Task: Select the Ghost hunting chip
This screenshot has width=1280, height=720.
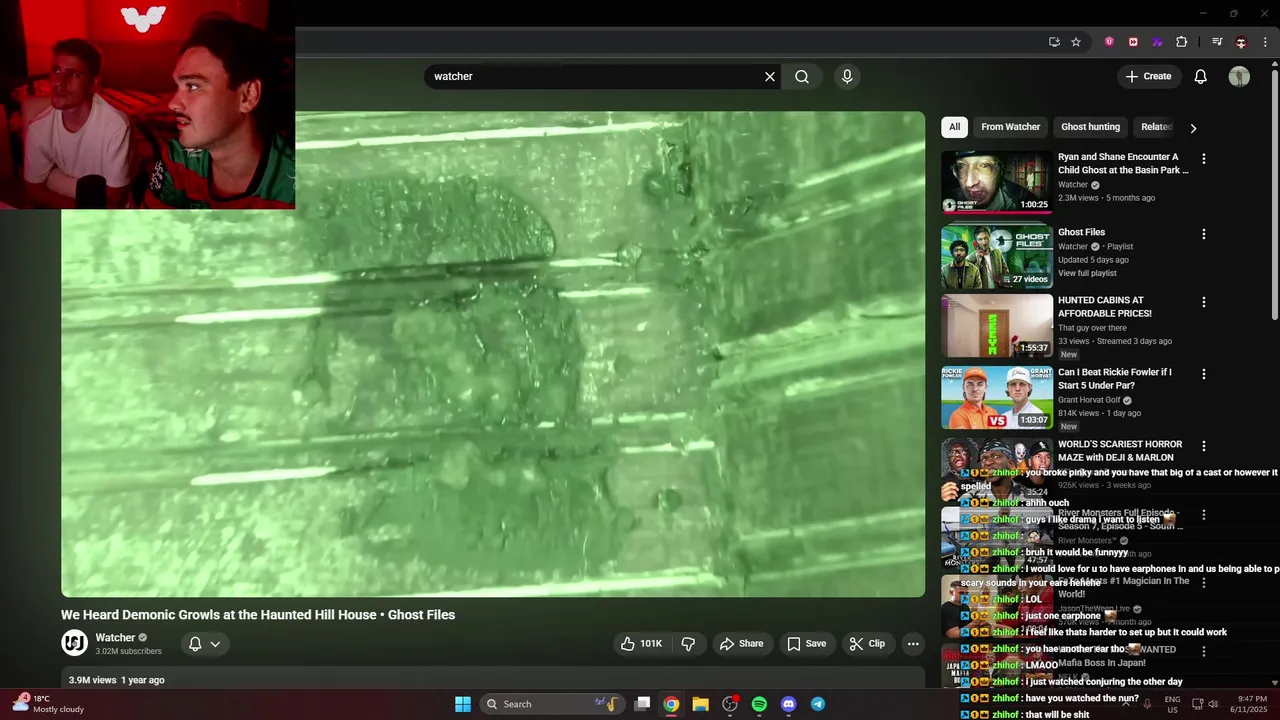Action: click(x=1090, y=127)
